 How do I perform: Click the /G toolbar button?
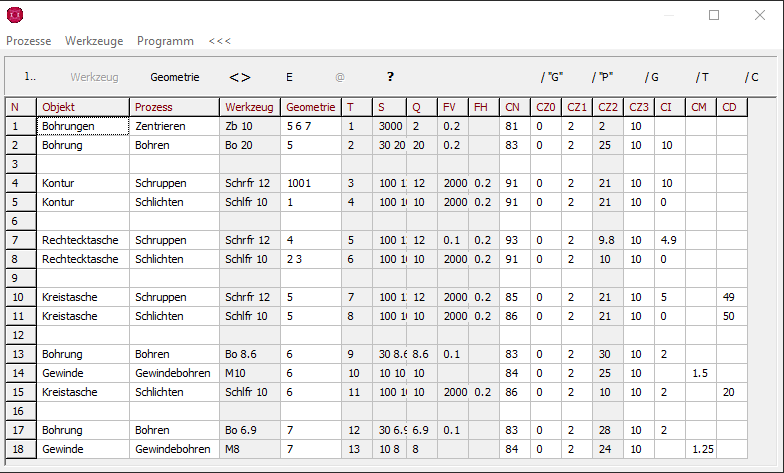point(652,77)
